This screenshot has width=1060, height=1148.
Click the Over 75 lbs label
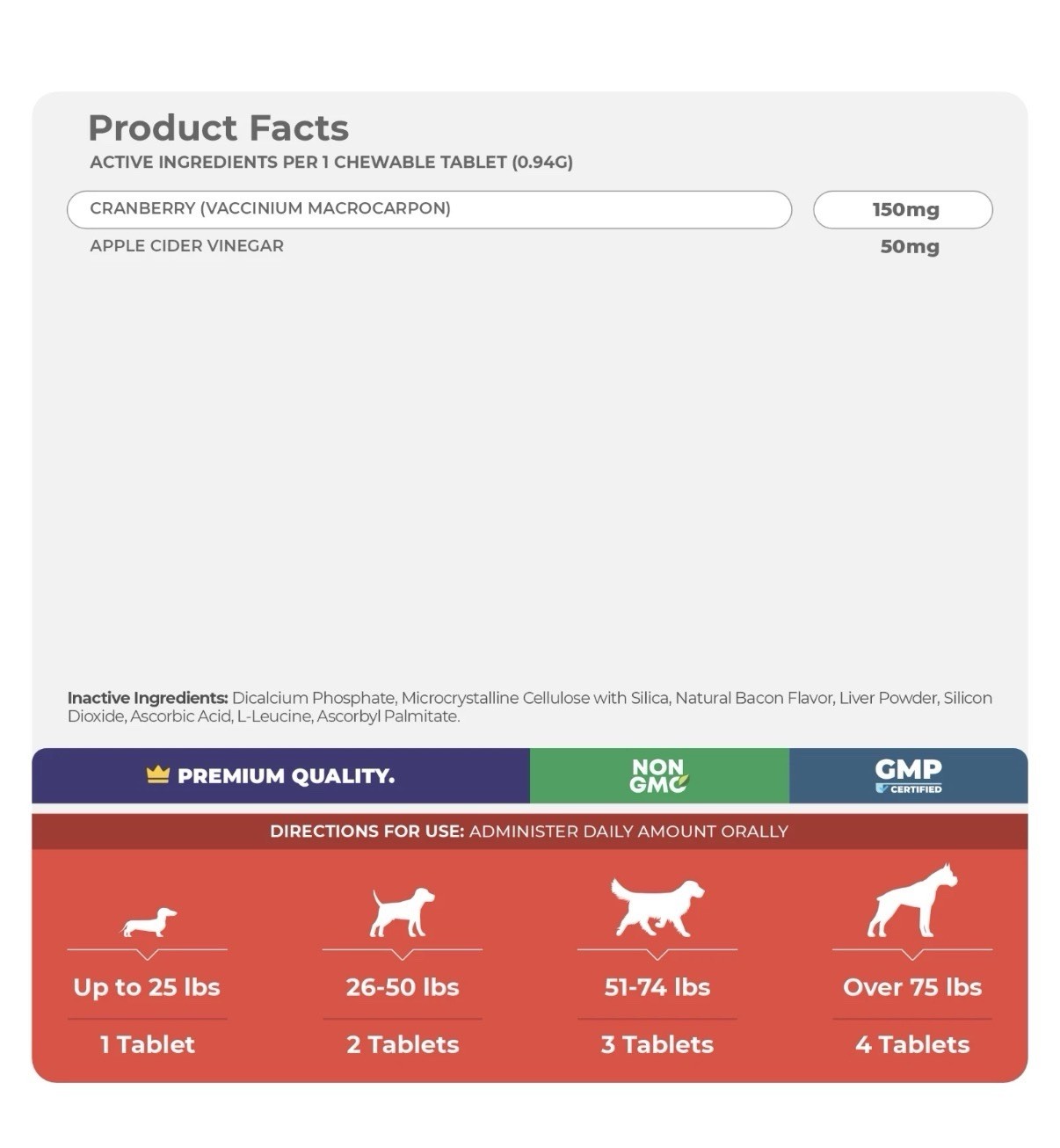click(912, 987)
